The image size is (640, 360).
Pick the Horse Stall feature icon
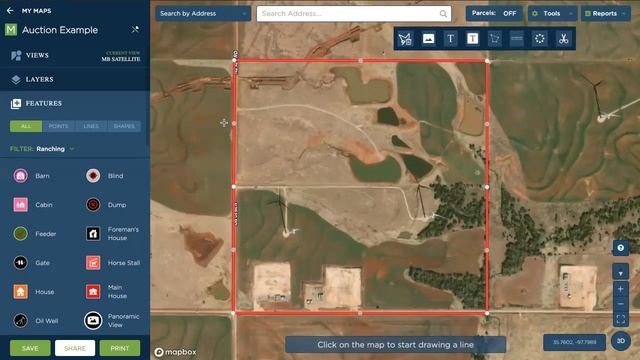coord(93,263)
